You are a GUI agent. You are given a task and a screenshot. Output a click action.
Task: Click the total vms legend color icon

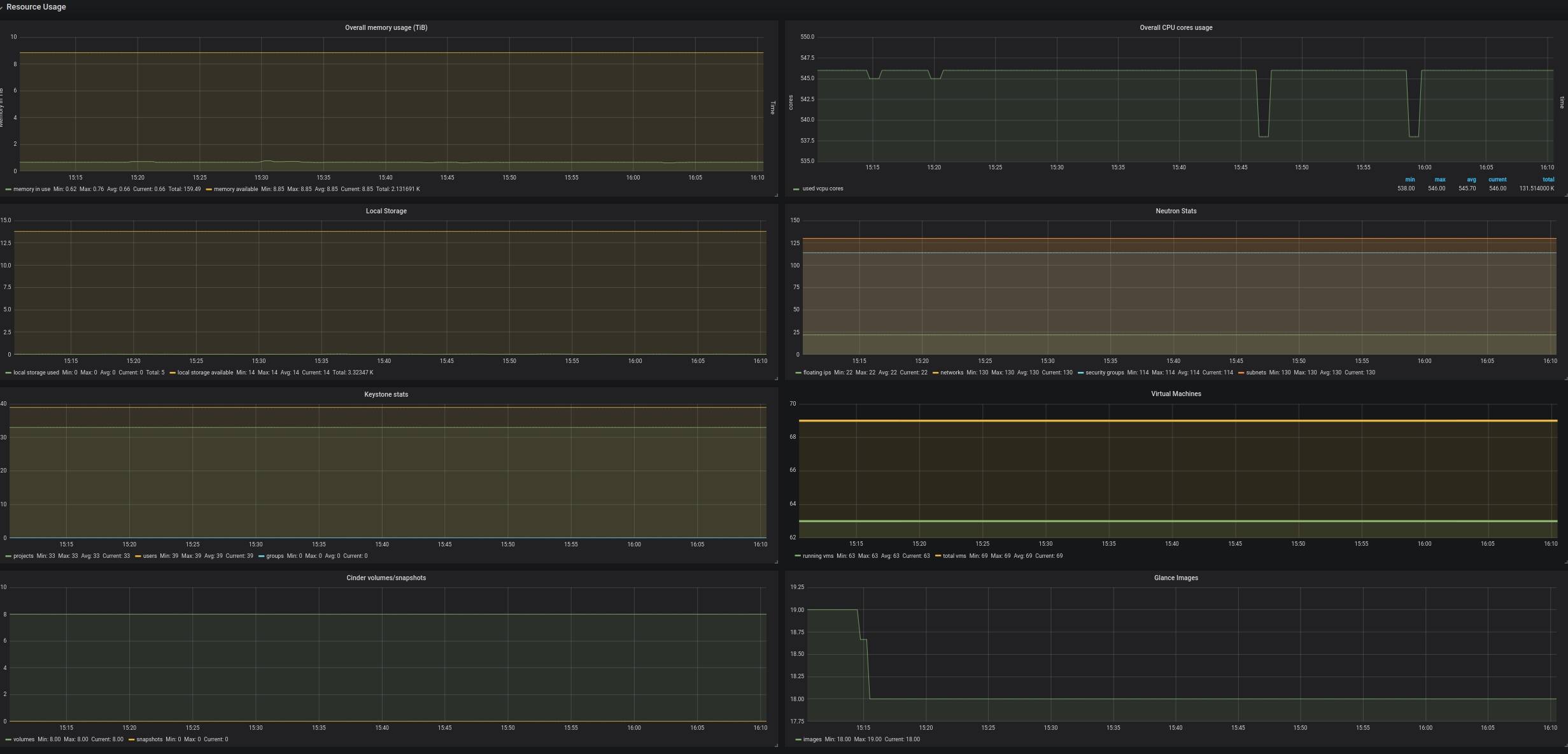938,557
